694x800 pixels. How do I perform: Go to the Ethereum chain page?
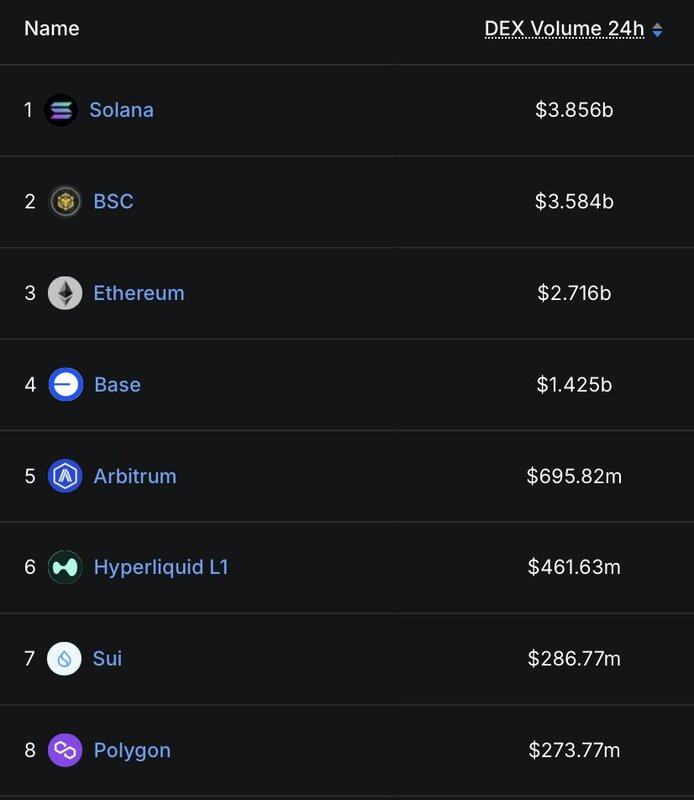(139, 293)
